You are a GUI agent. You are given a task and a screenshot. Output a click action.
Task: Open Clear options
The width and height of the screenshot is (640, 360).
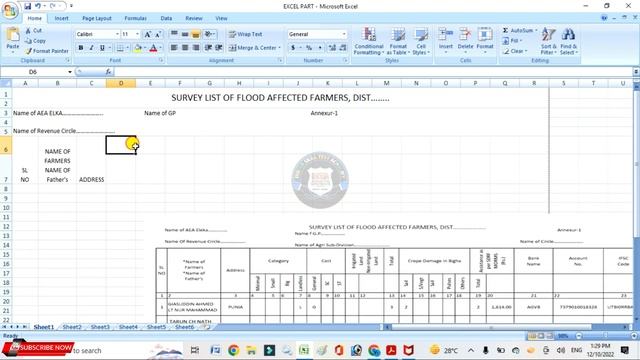click(x=515, y=51)
